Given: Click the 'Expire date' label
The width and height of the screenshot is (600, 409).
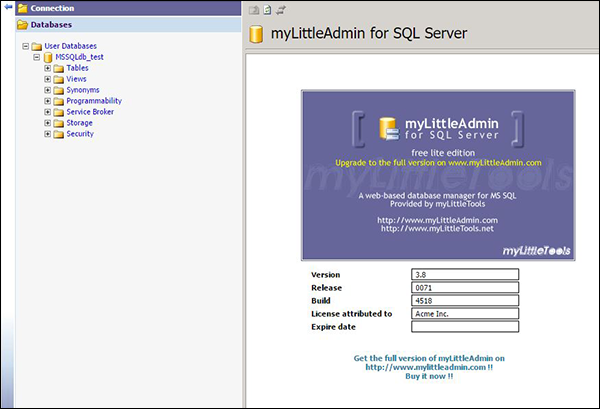Looking at the screenshot, I should tap(333, 327).
